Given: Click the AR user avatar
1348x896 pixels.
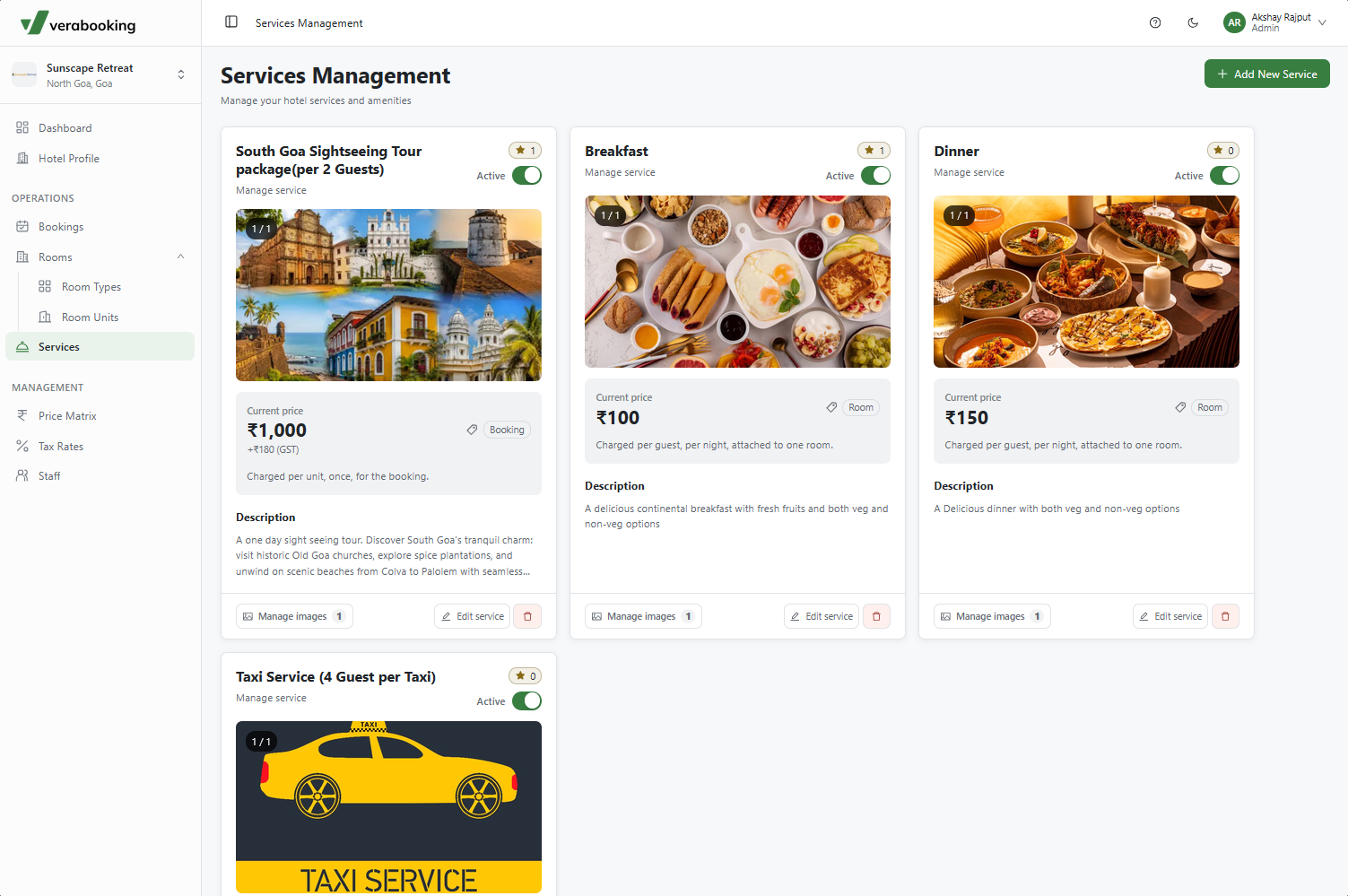Looking at the screenshot, I should 1234,22.
